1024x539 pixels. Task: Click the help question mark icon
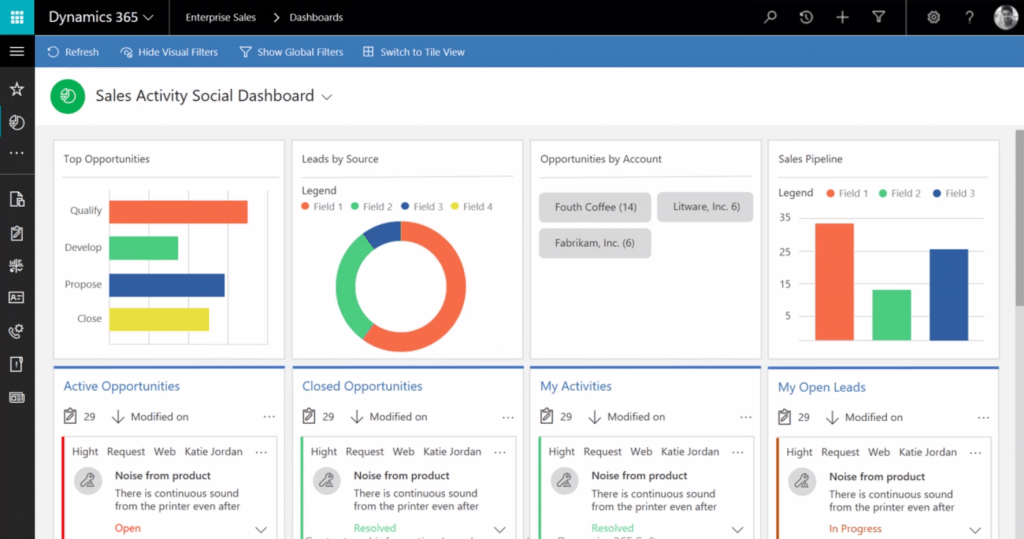pyautogui.click(x=970, y=17)
